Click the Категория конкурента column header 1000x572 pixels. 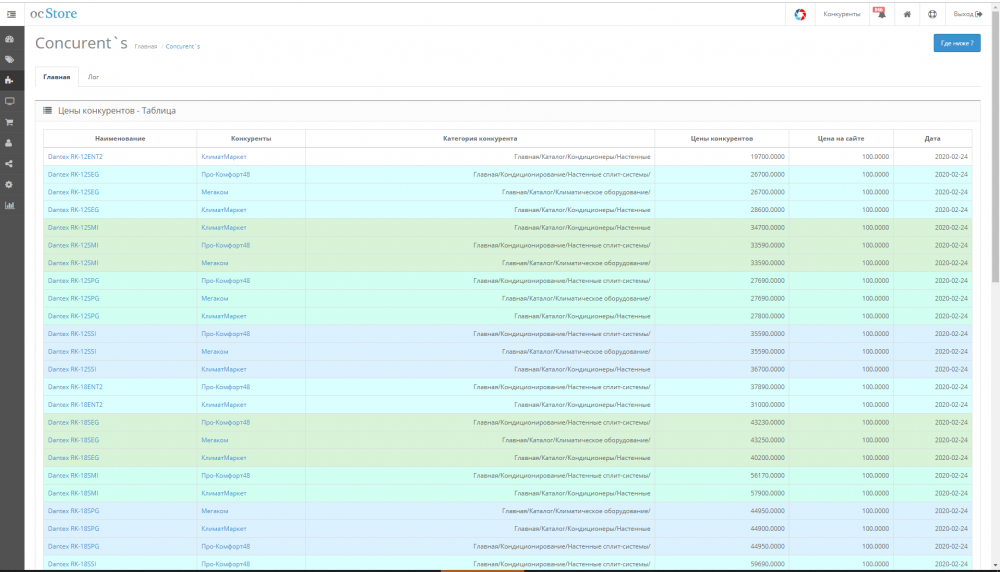point(480,138)
